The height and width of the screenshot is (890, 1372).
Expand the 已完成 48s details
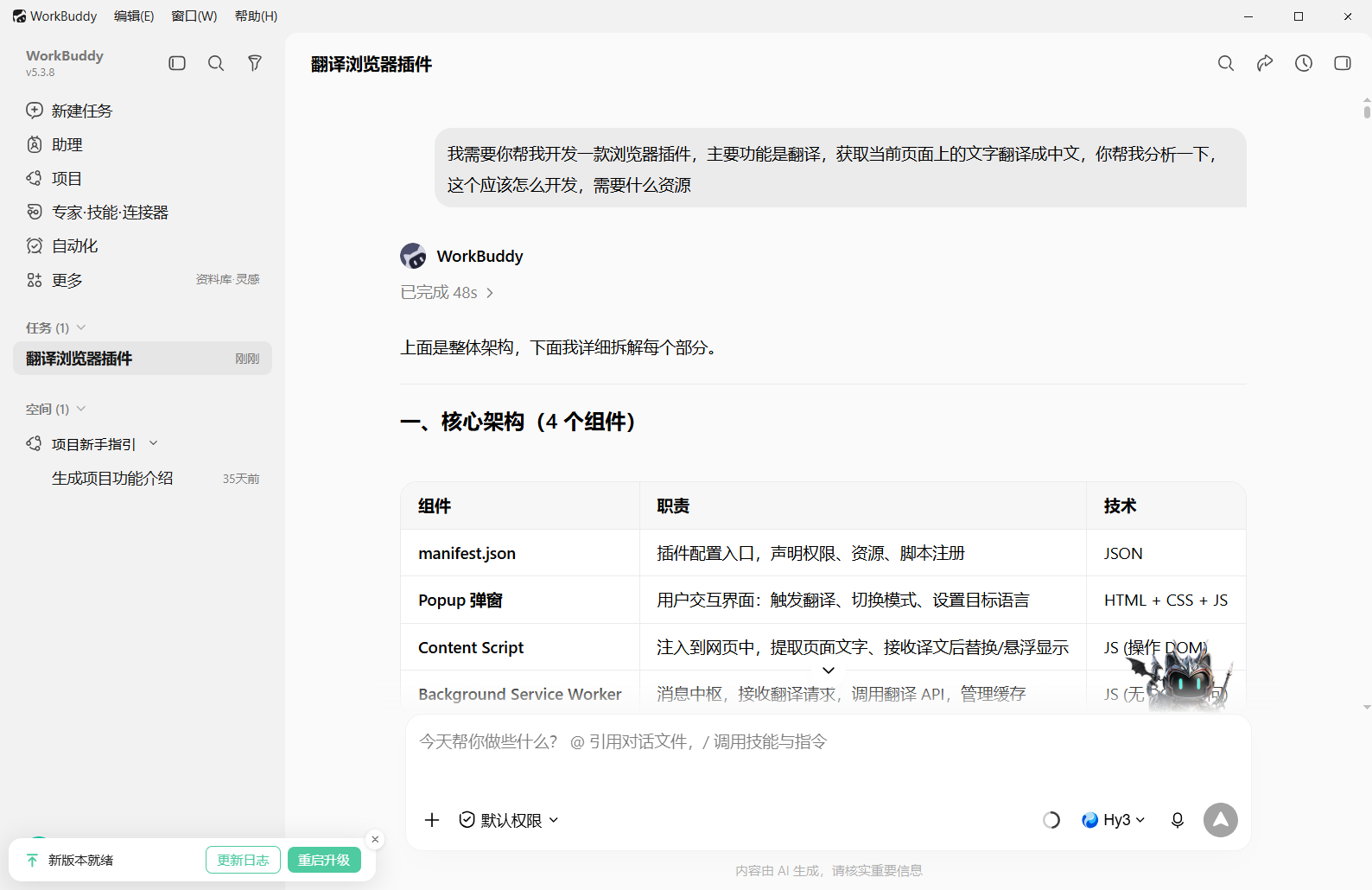(x=448, y=293)
